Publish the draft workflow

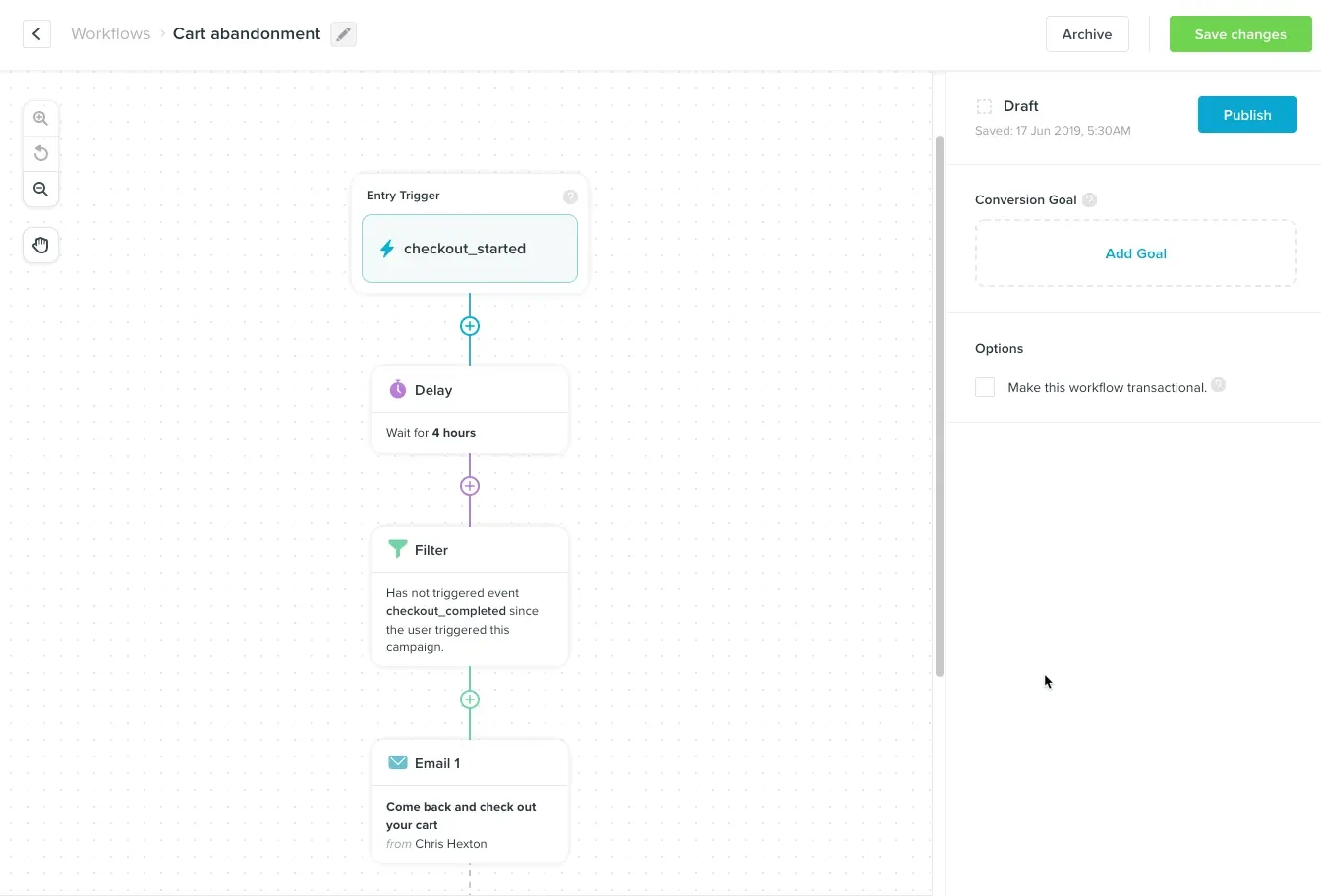[x=1246, y=114]
